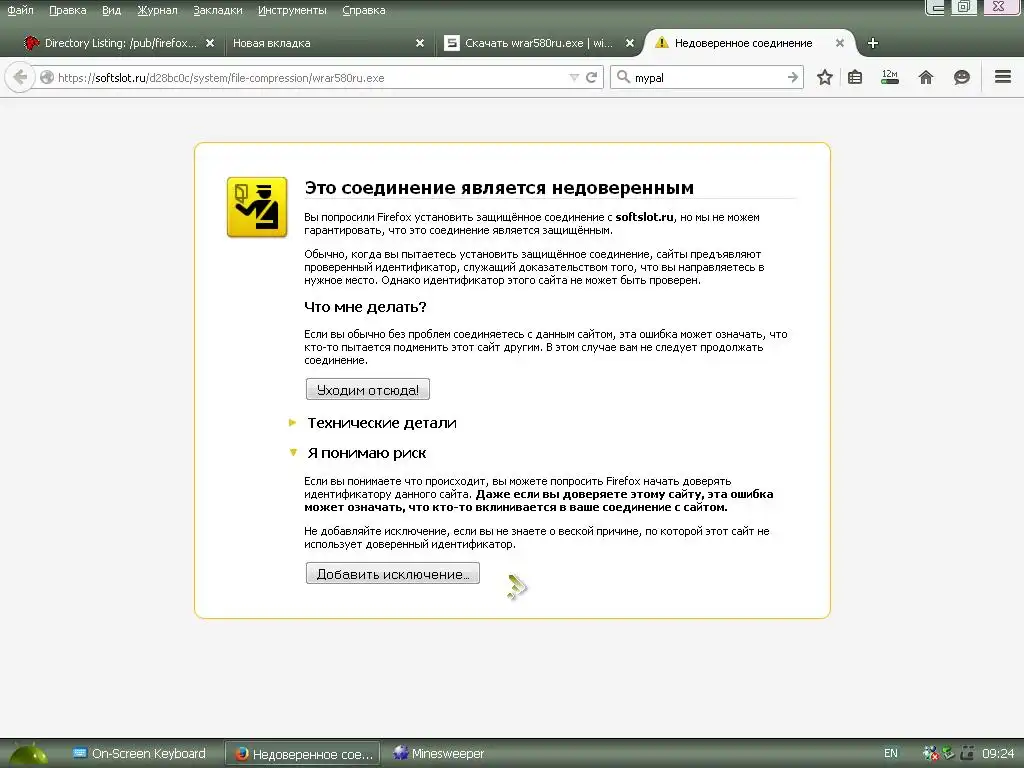Bookmark this page with the star icon
The height and width of the screenshot is (768, 1024).
tap(825, 78)
